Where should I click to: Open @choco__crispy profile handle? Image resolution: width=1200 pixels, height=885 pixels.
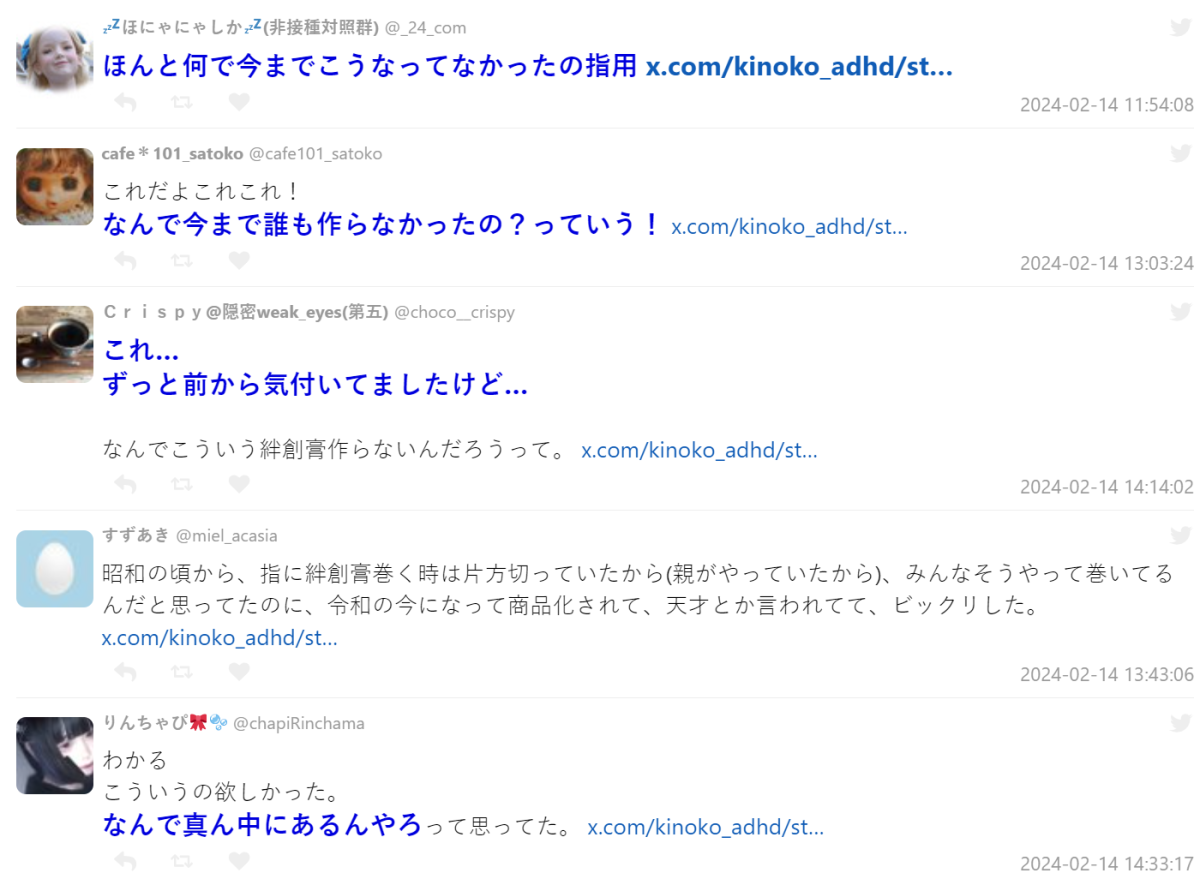coord(454,312)
